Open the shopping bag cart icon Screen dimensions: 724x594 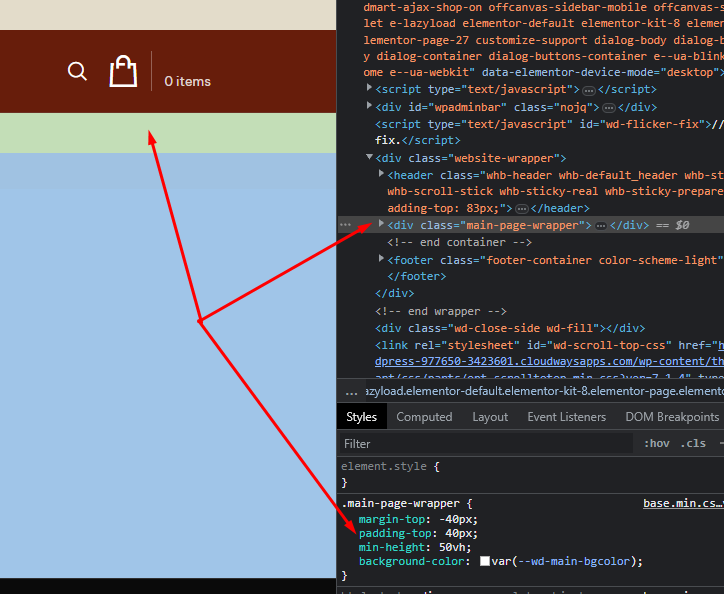click(123, 71)
